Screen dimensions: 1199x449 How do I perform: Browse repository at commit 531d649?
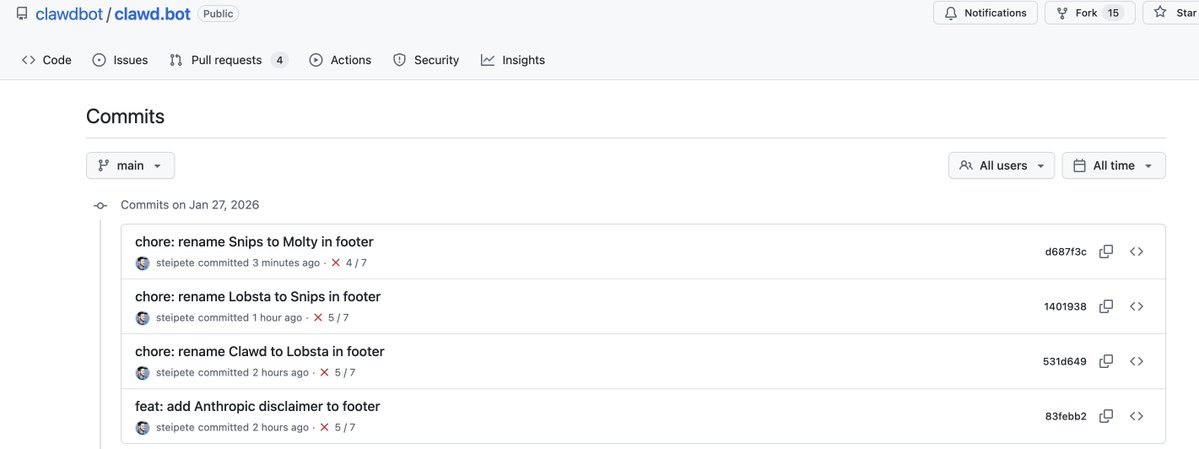point(1137,361)
